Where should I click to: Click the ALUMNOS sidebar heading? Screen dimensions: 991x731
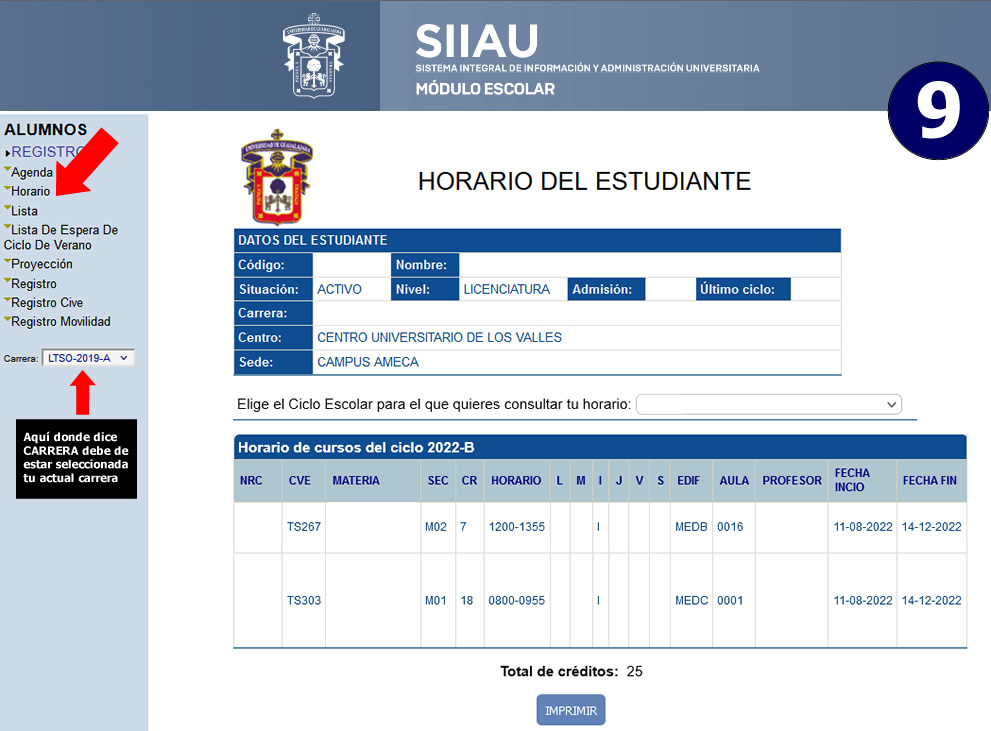(x=46, y=130)
